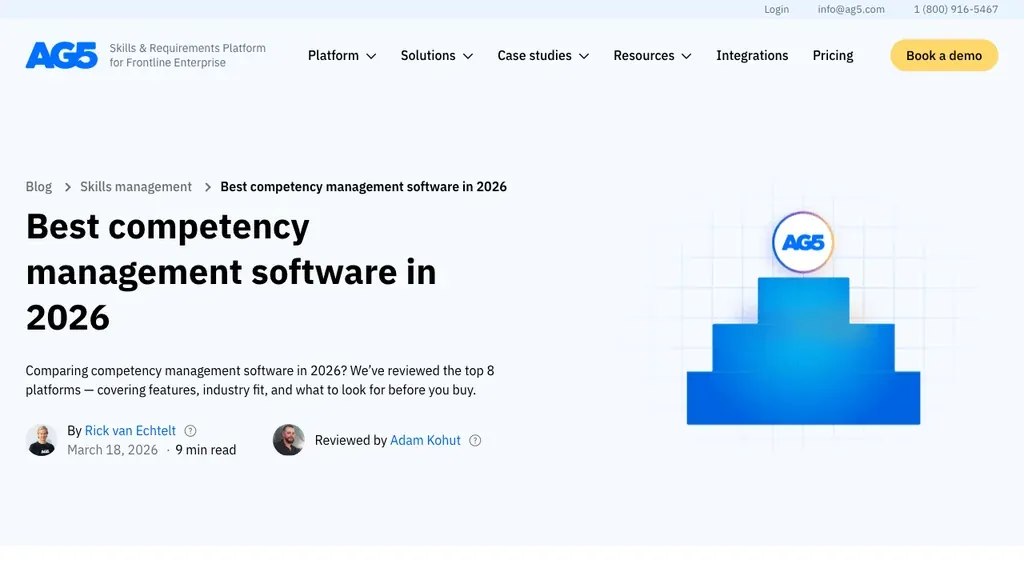1024x576 pixels.
Task: Go to Blog breadcrumb
Action: (39, 187)
